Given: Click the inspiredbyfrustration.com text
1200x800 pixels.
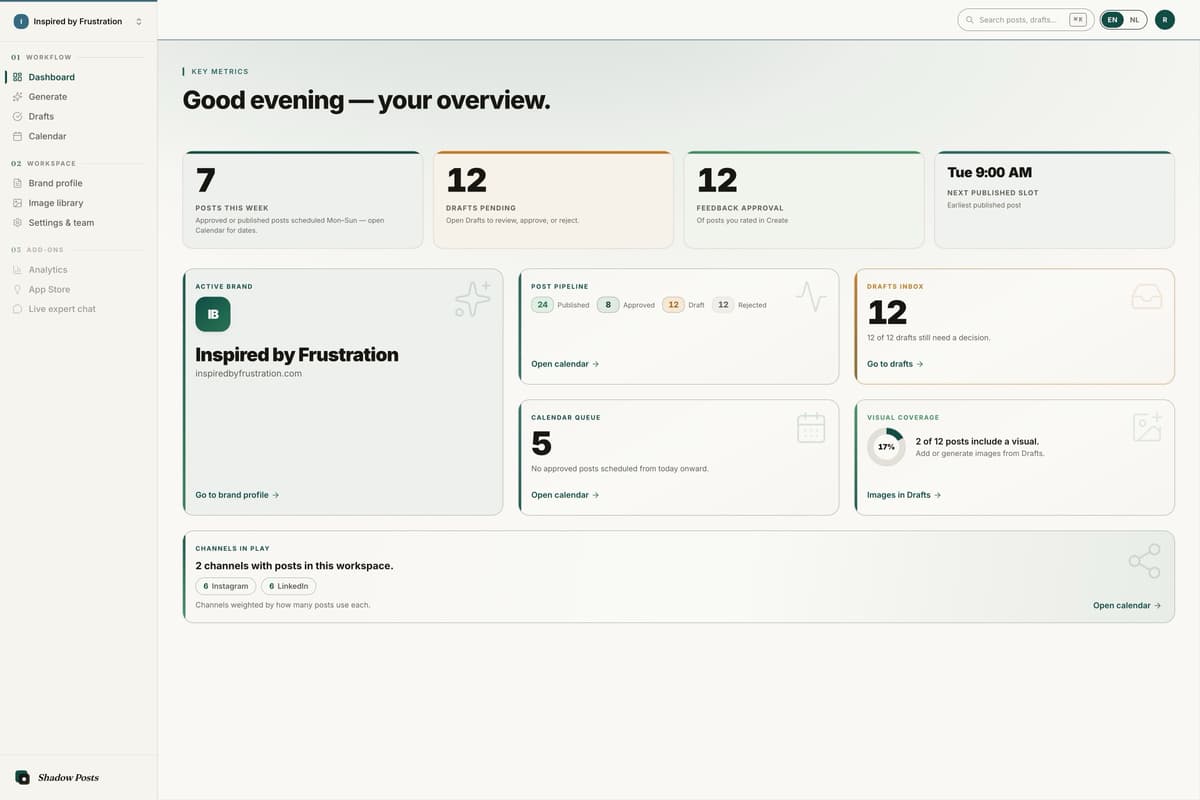Looking at the screenshot, I should click(248, 374).
